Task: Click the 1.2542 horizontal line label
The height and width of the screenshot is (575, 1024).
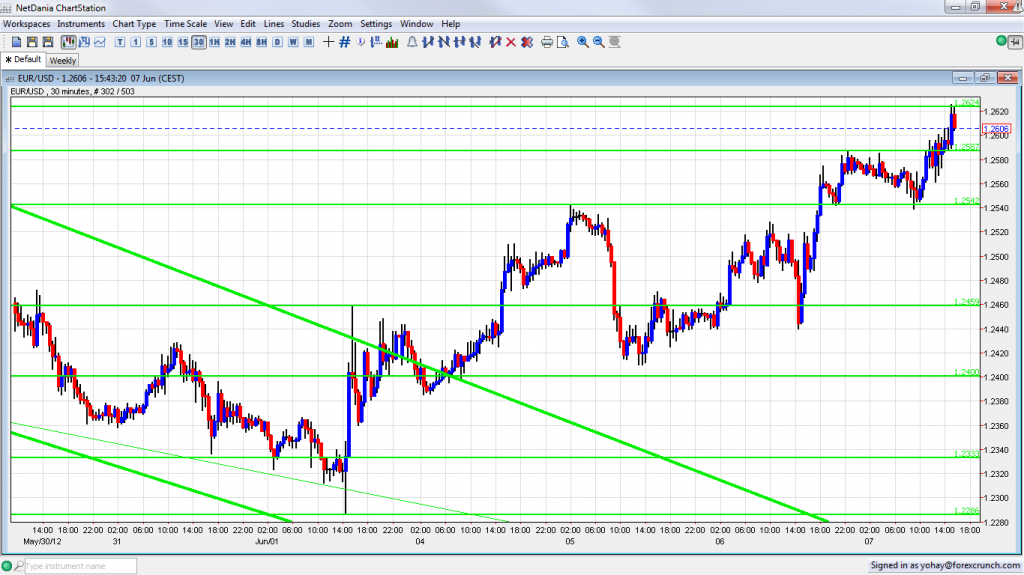Action: tap(967, 201)
